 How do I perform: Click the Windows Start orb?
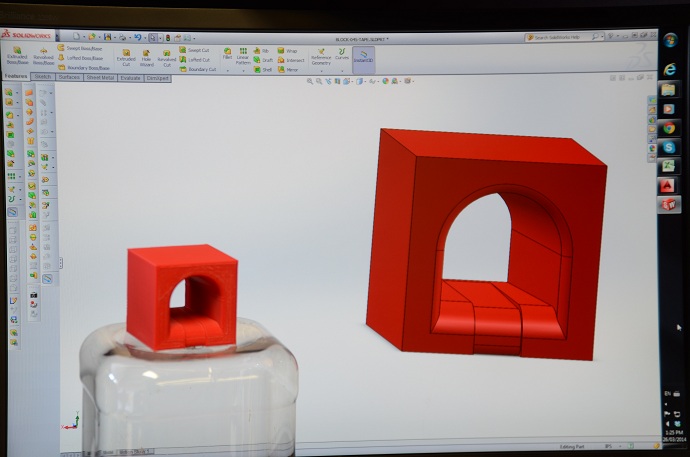[670, 40]
